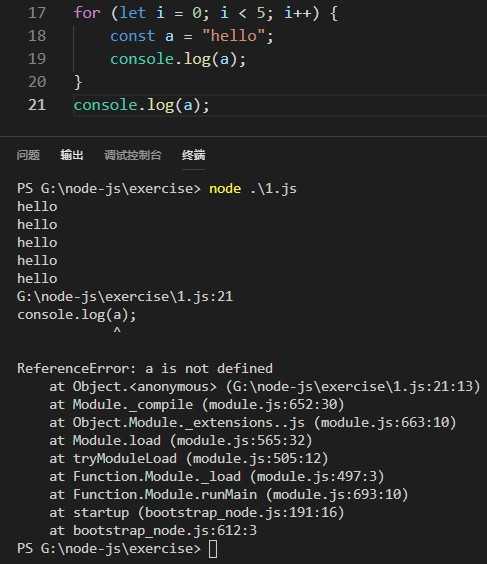Click the Object.Module._extensions..js stack line
The image size is (487, 564).
point(252,423)
